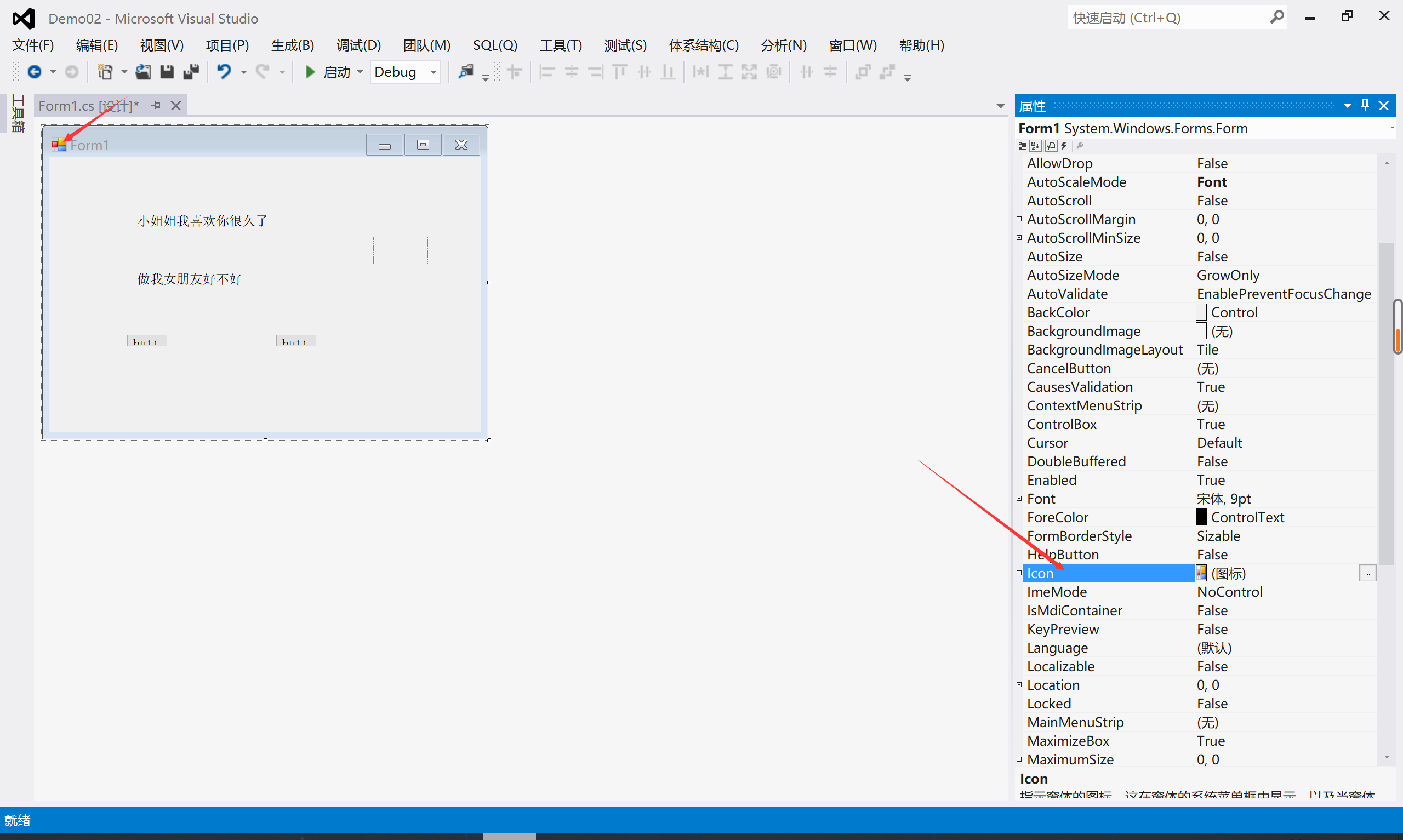Open the Undo history dropdown arrow

click(244, 72)
